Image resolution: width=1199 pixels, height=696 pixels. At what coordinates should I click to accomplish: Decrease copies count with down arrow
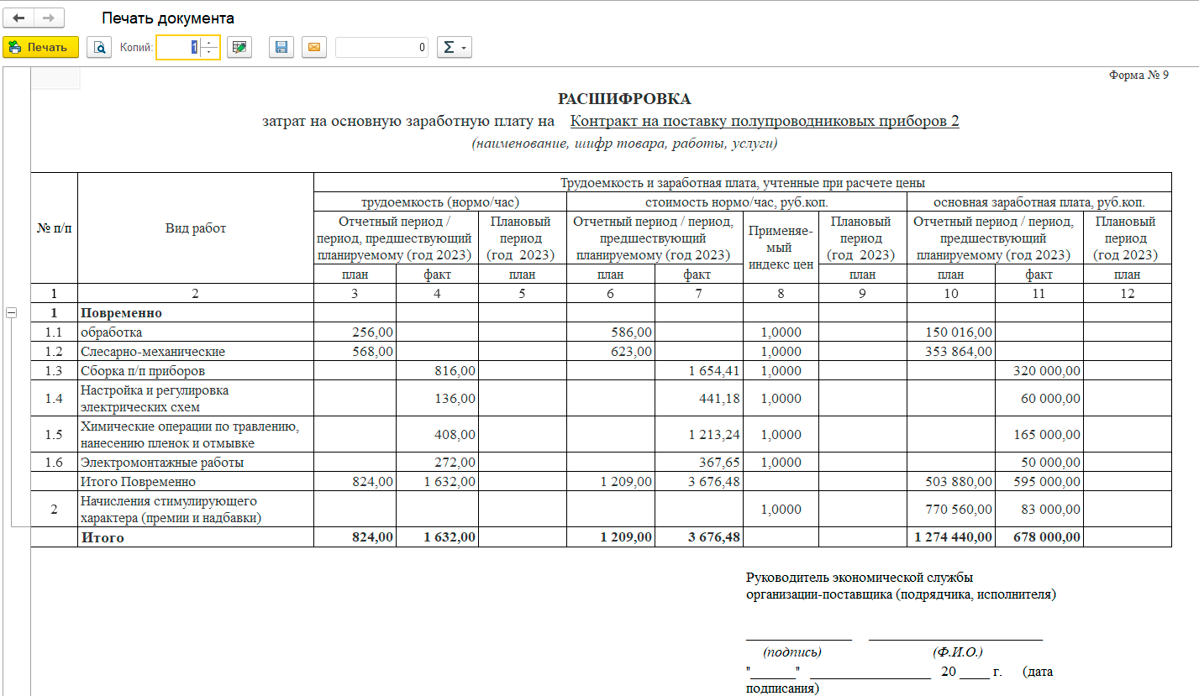click(208, 52)
